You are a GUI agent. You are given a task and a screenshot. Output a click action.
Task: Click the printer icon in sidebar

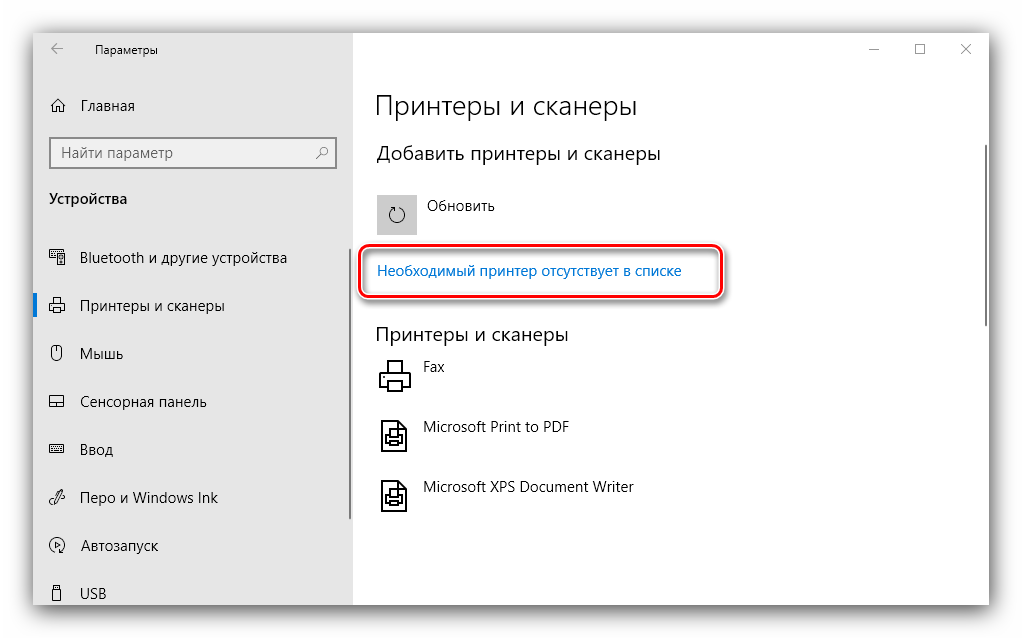57,305
